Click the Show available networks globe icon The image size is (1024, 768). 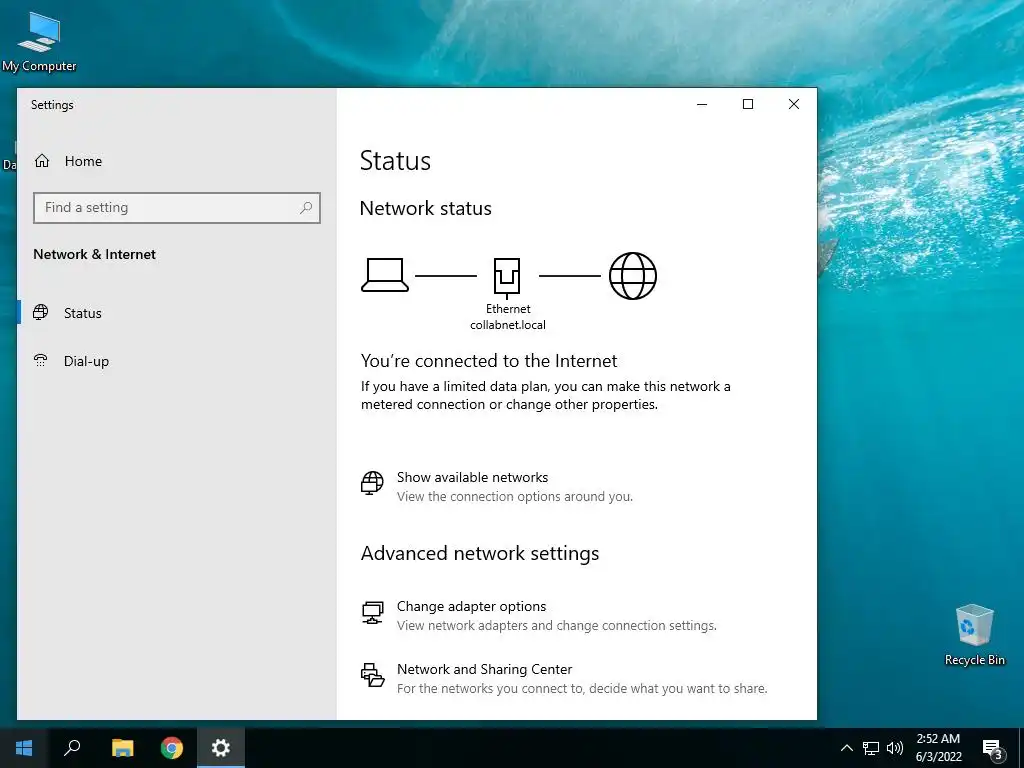point(372,483)
